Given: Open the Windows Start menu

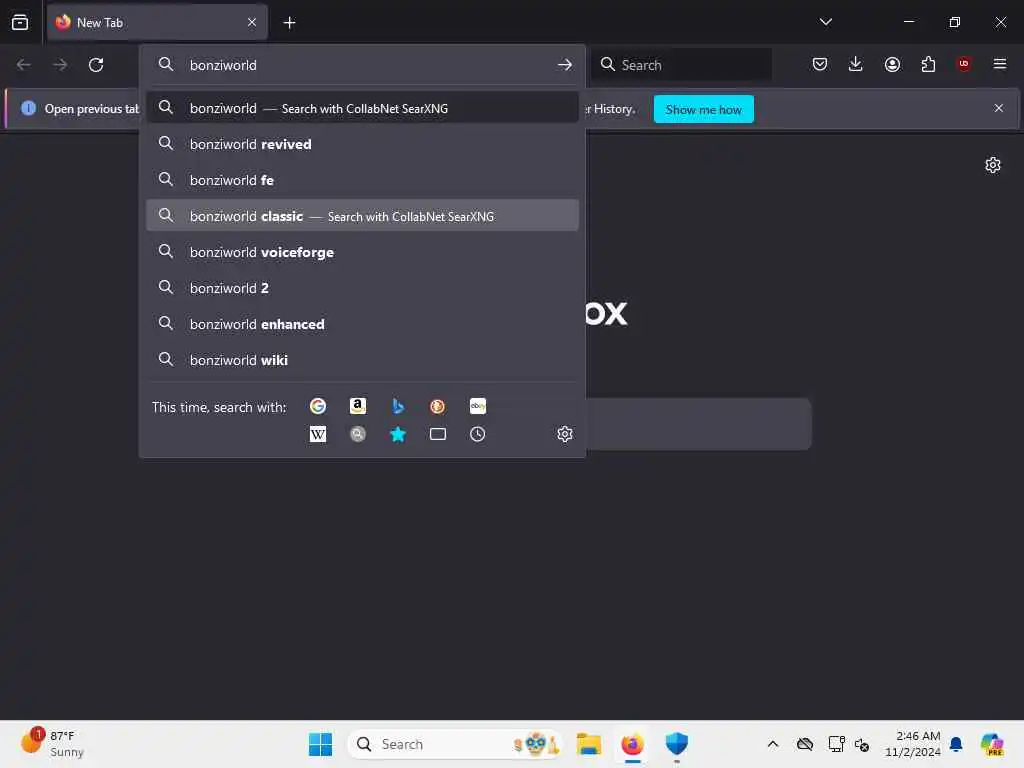Looking at the screenshot, I should (x=320, y=744).
